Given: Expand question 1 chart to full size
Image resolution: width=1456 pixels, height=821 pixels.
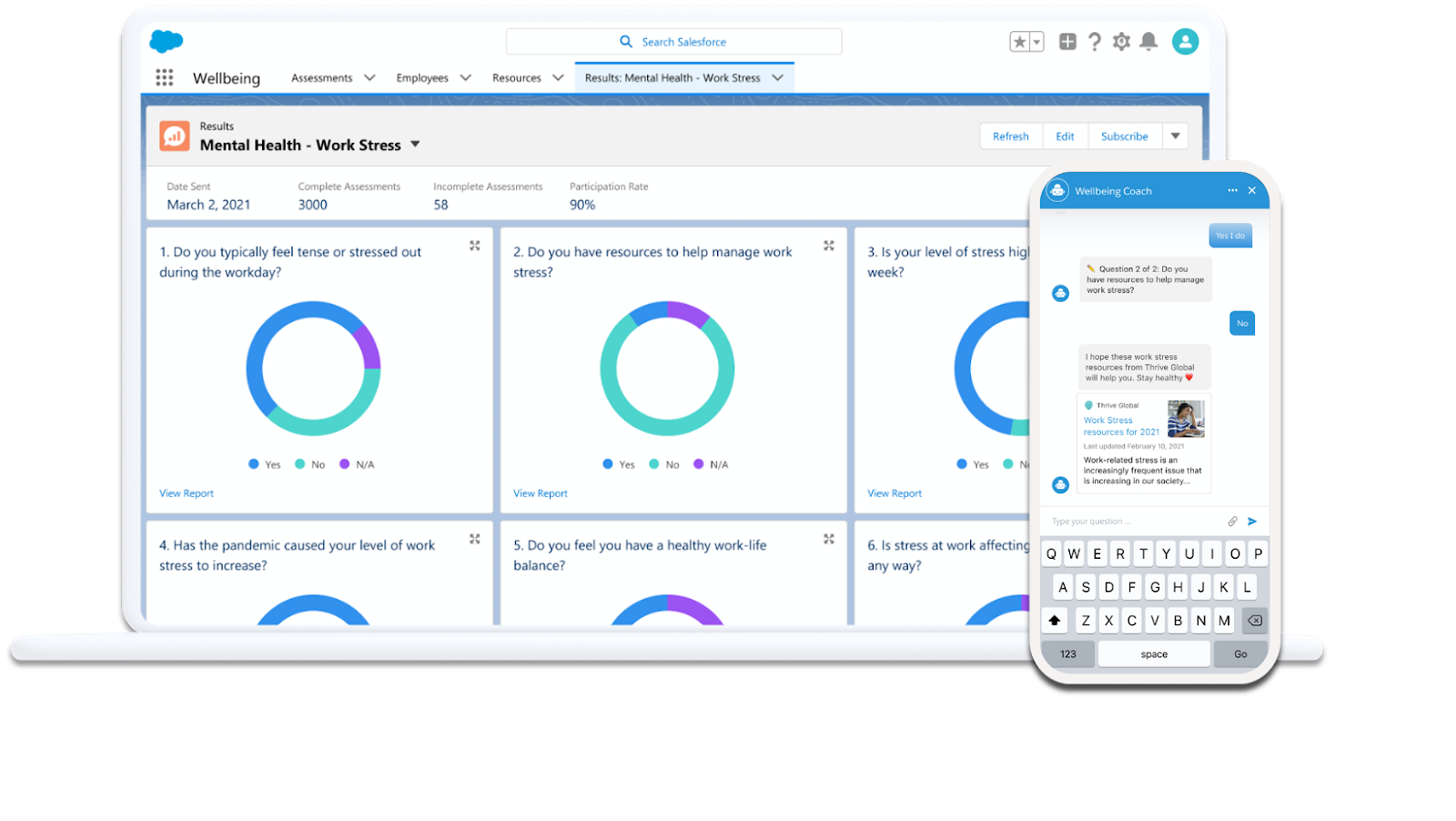Looking at the screenshot, I should (474, 246).
